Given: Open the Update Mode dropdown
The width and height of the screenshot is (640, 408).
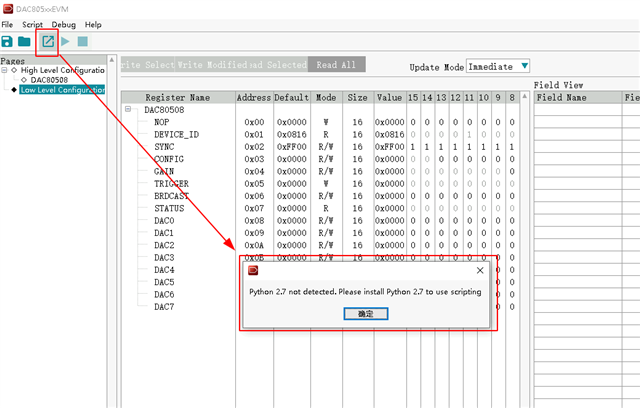Looking at the screenshot, I should [x=498, y=66].
